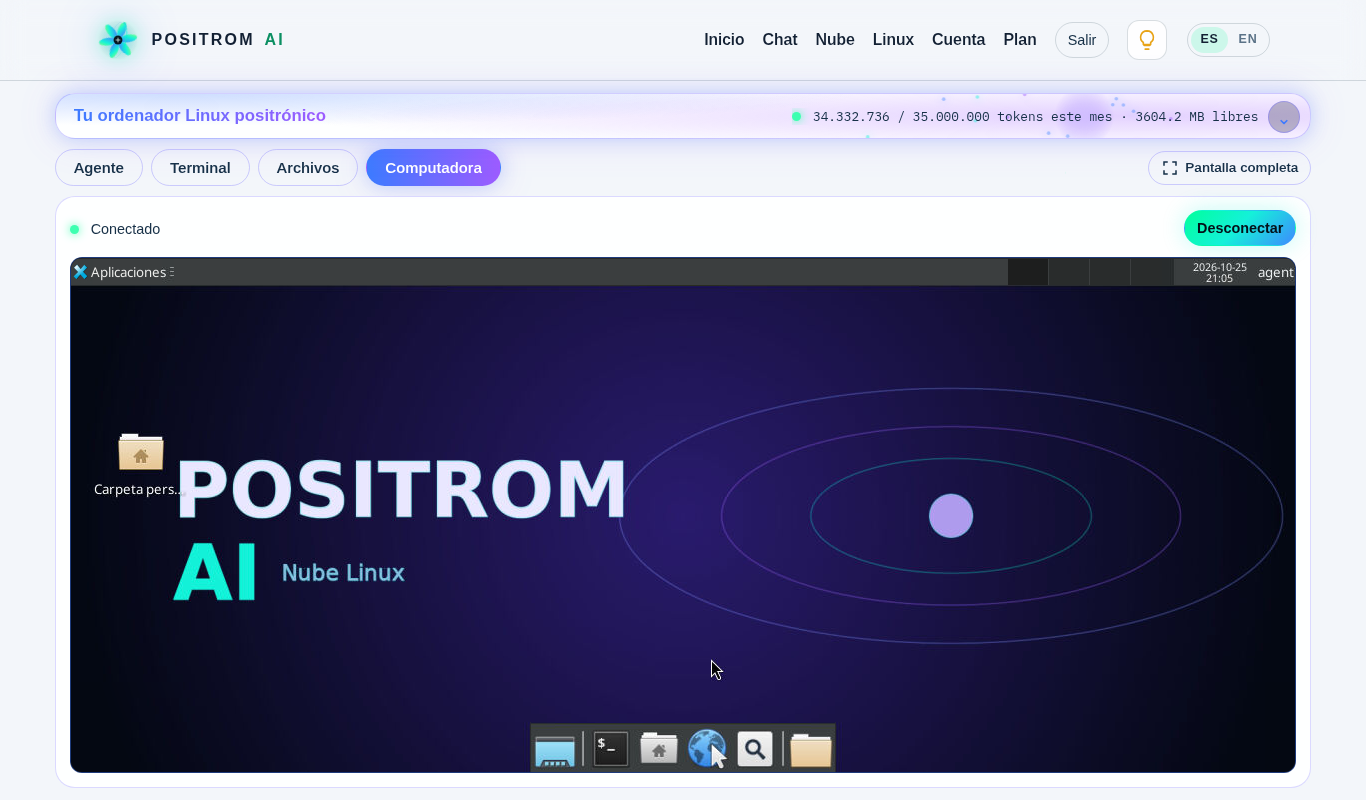Open the Linux navigation item
This screenshot has width=1366, height=800.
point(893,40)
